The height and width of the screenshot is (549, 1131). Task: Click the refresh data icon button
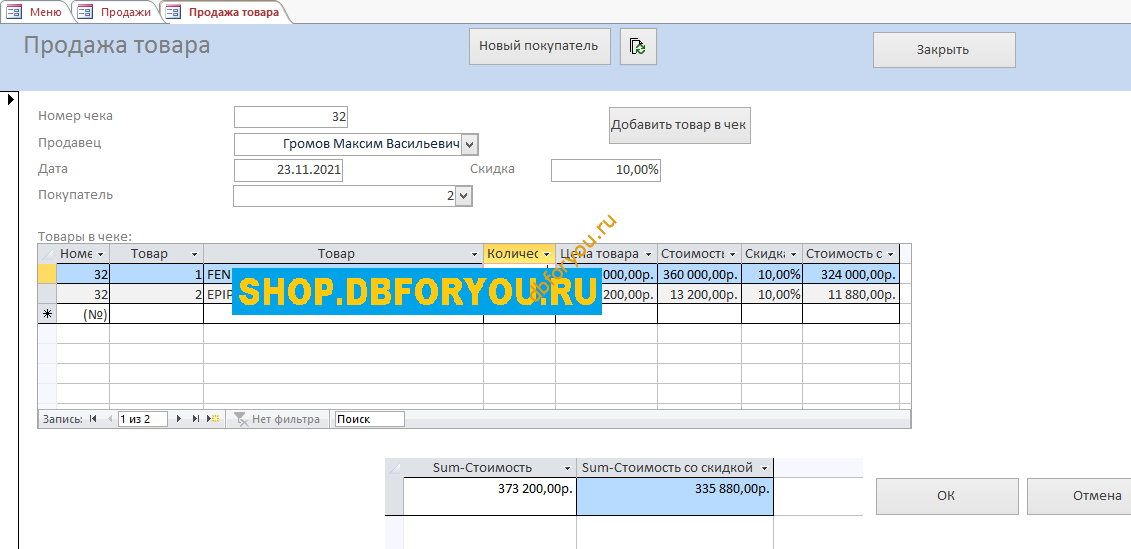pyautogui.click(x=638, y=46)
